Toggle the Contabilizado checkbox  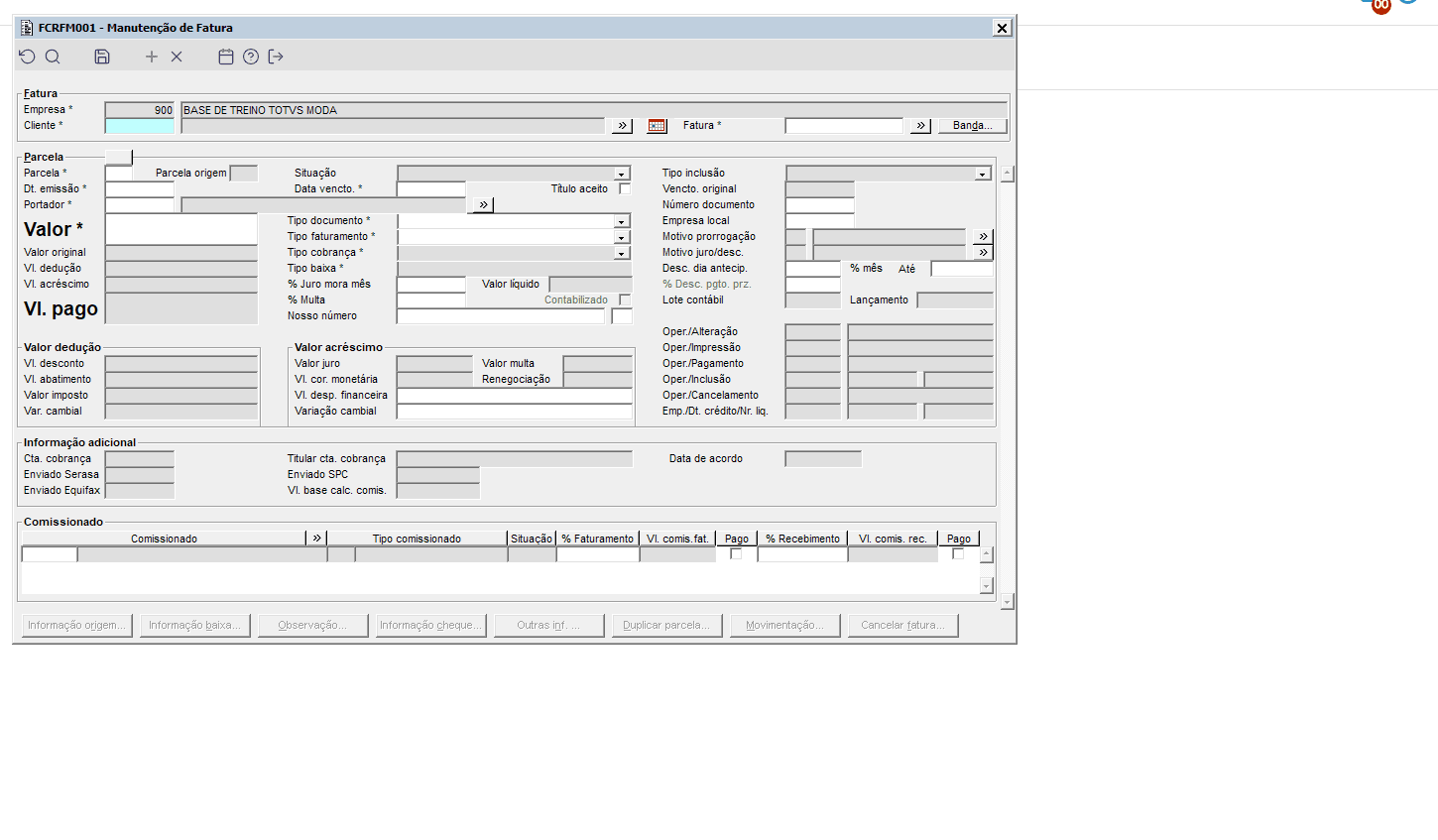625,300
